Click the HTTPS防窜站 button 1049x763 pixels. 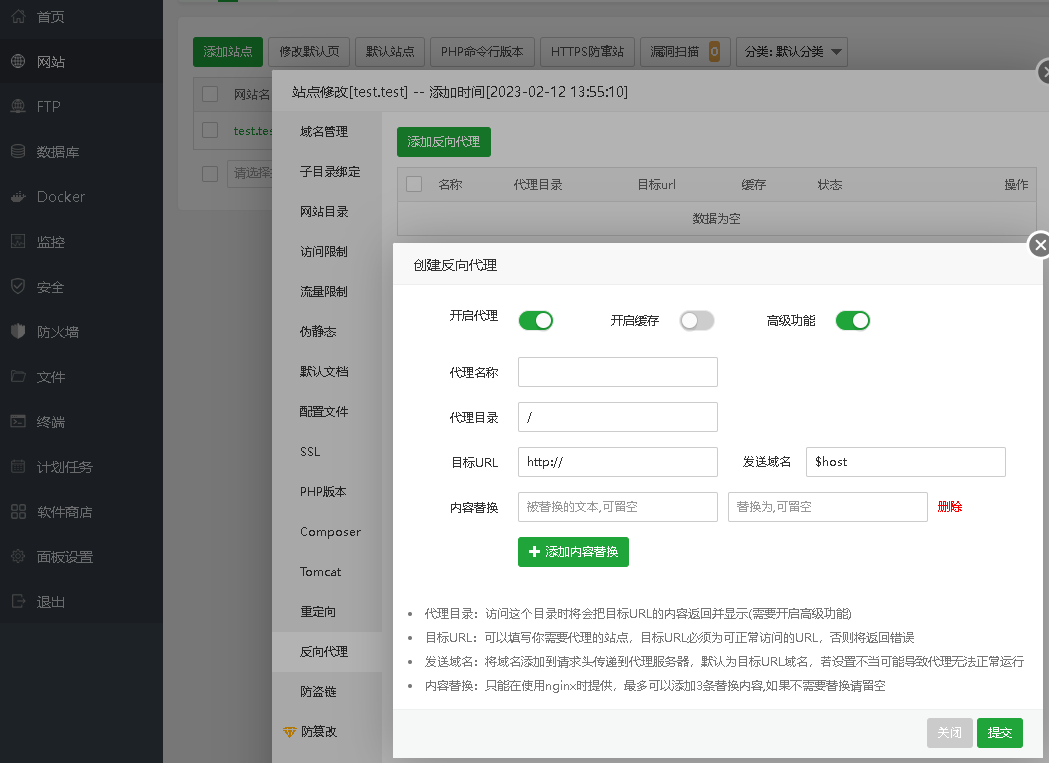point(587,52)
